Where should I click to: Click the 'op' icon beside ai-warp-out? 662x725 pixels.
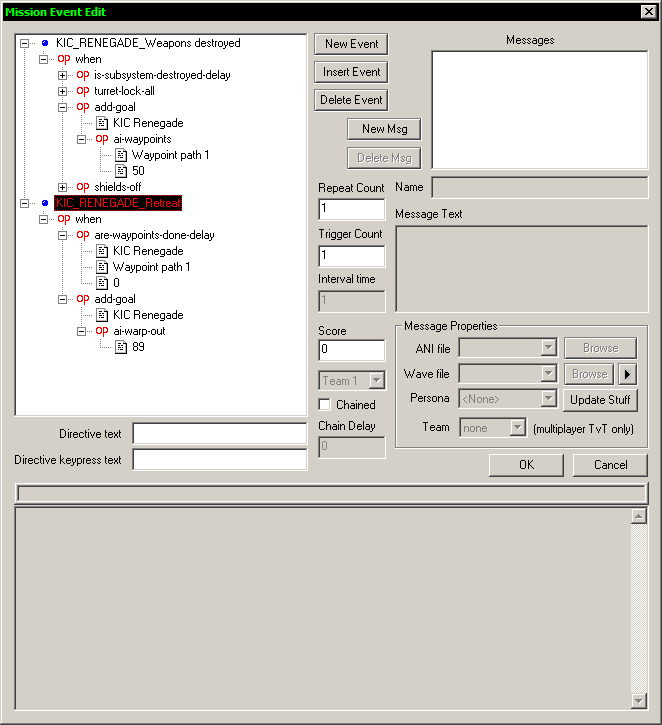tap(102, 331)
